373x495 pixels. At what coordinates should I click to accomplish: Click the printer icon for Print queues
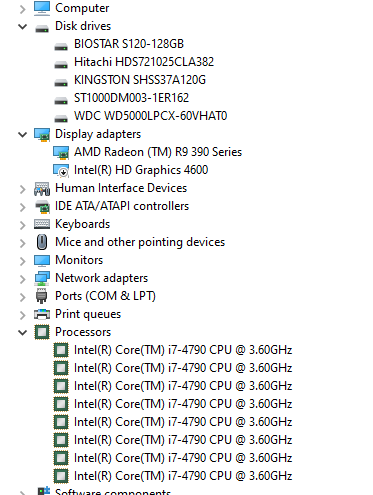(42, 314)
